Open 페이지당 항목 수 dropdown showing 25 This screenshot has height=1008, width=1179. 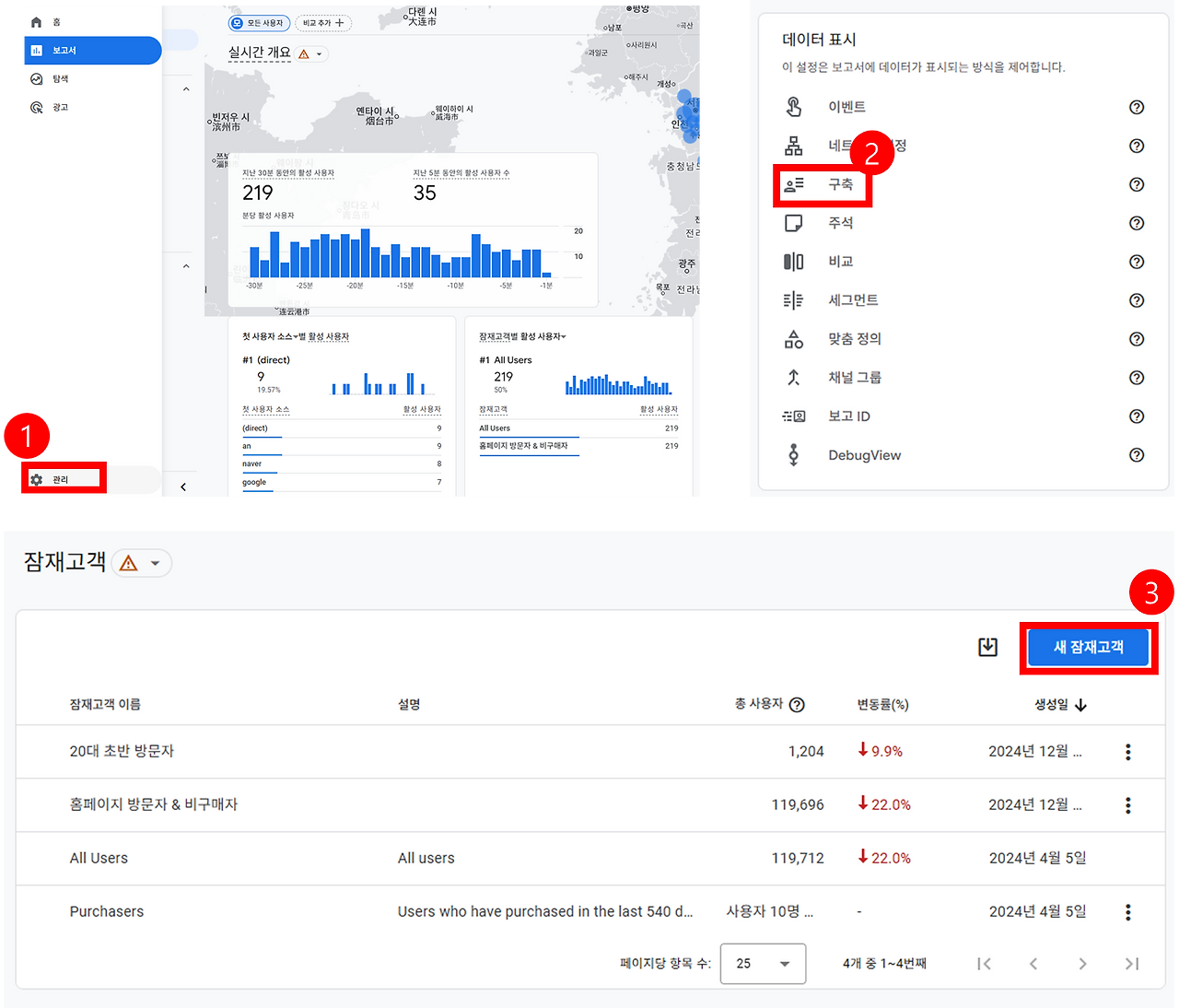[763, 964]
